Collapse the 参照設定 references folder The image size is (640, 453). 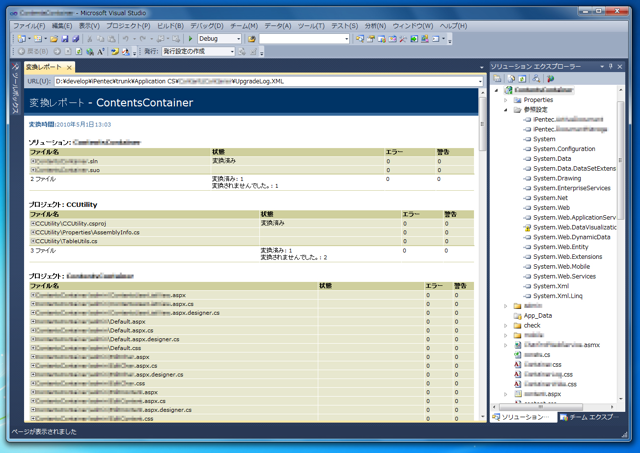pos(505,110)
